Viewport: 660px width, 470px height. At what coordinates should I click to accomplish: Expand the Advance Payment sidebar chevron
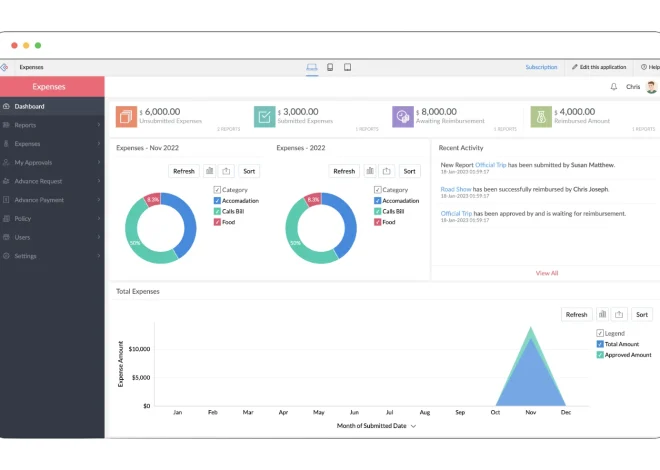[x=99, y=200]
